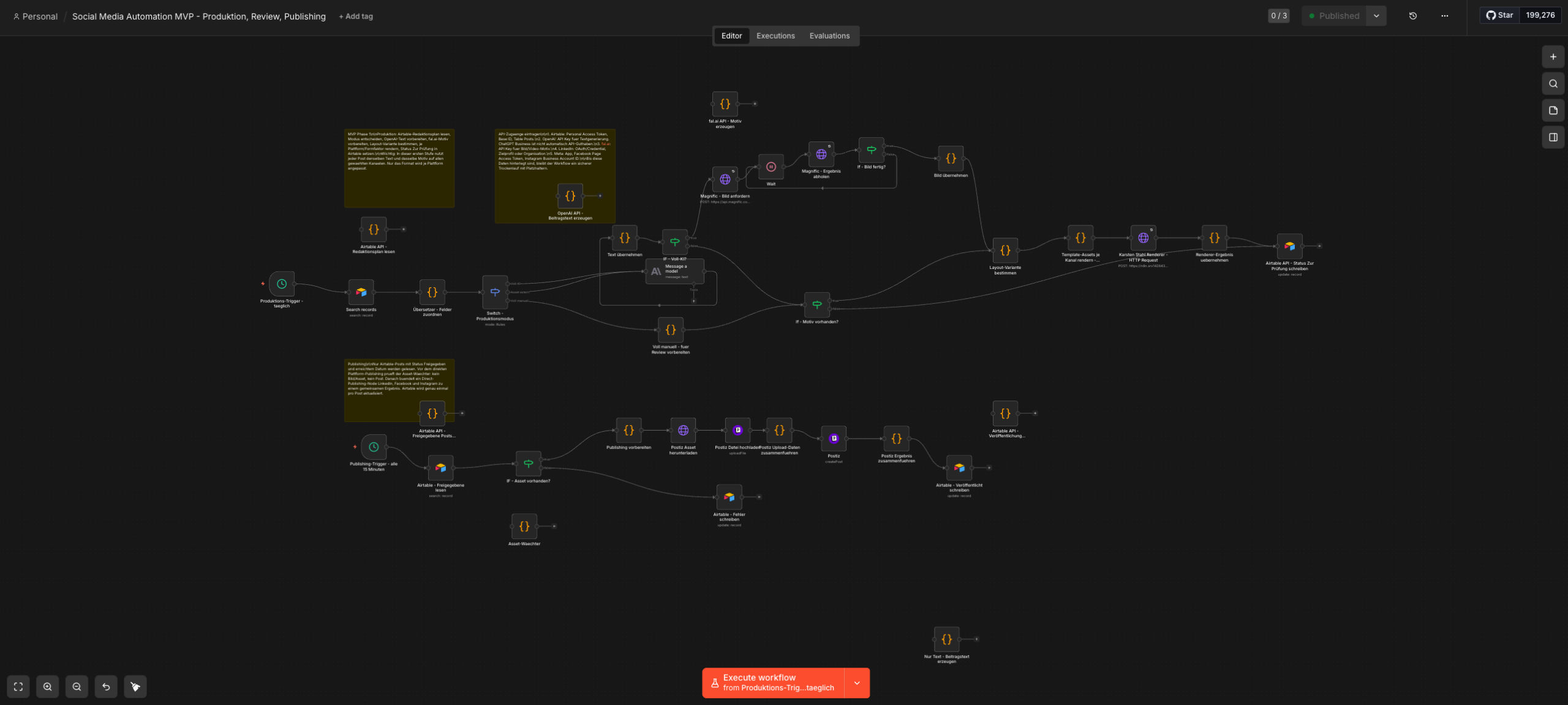Open the Karsten Stahl Renderer HTTP Request node
The image size is (1568, 705).
tap(1144, 238)
